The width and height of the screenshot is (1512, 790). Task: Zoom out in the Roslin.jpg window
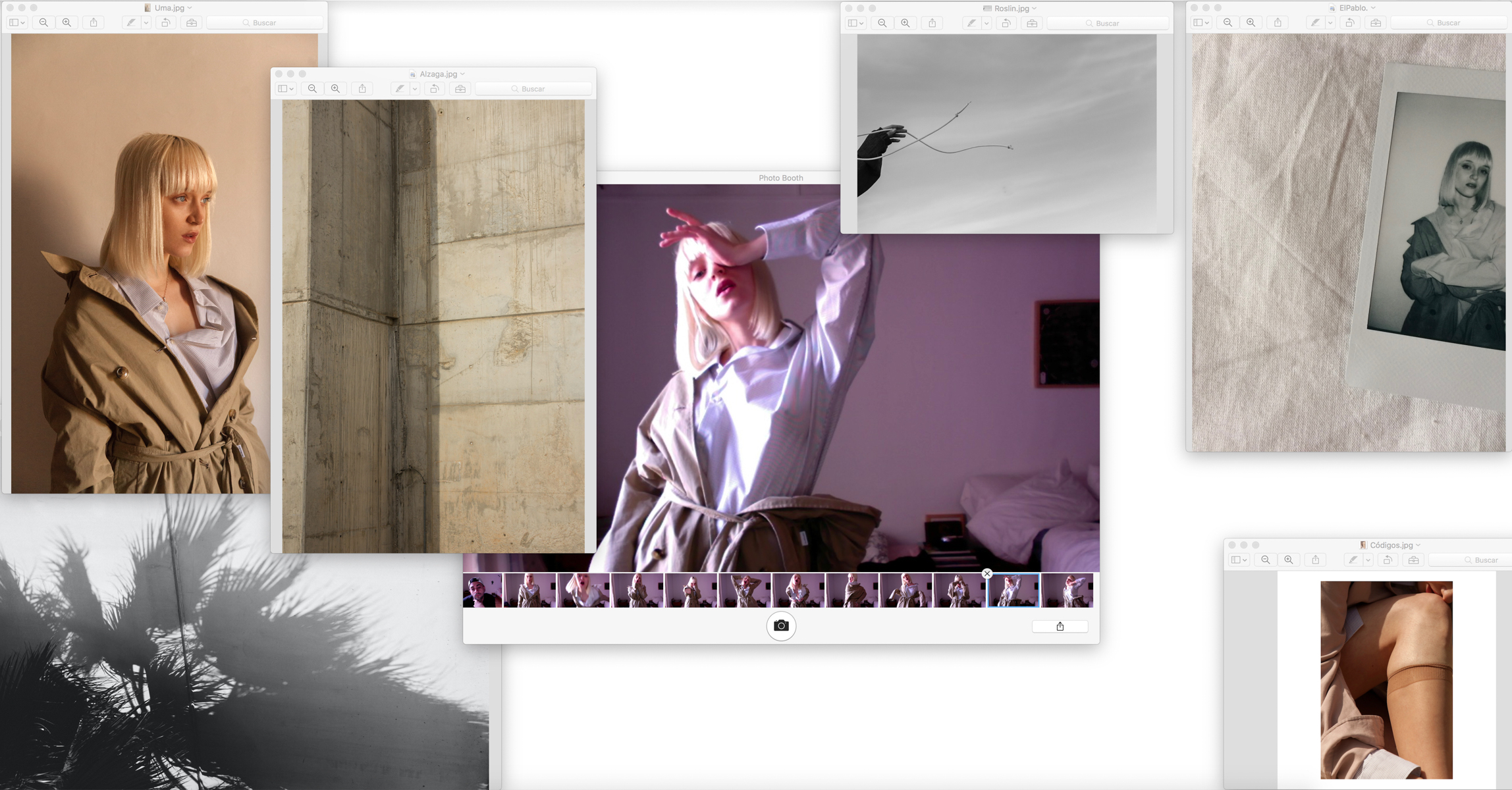(x=882, y=23)
